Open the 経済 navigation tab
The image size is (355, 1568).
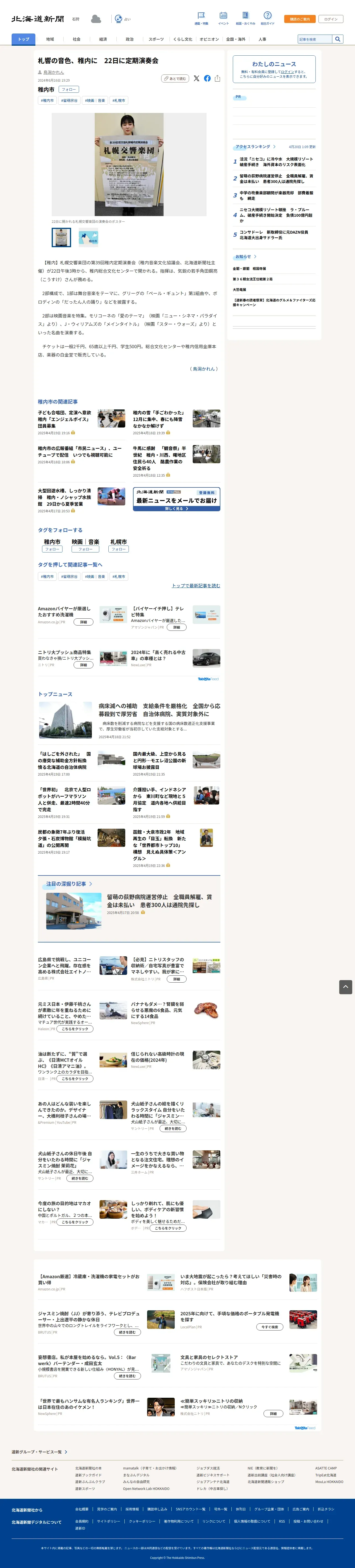(x=103, y=39)
